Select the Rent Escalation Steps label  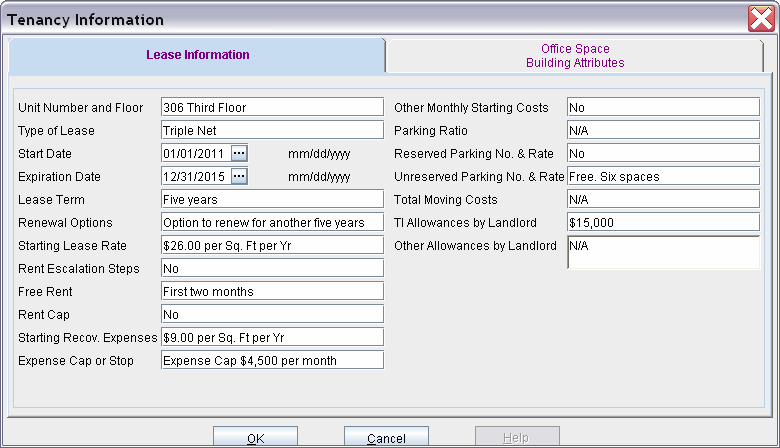pyautogui.click(x=79, y=269)
